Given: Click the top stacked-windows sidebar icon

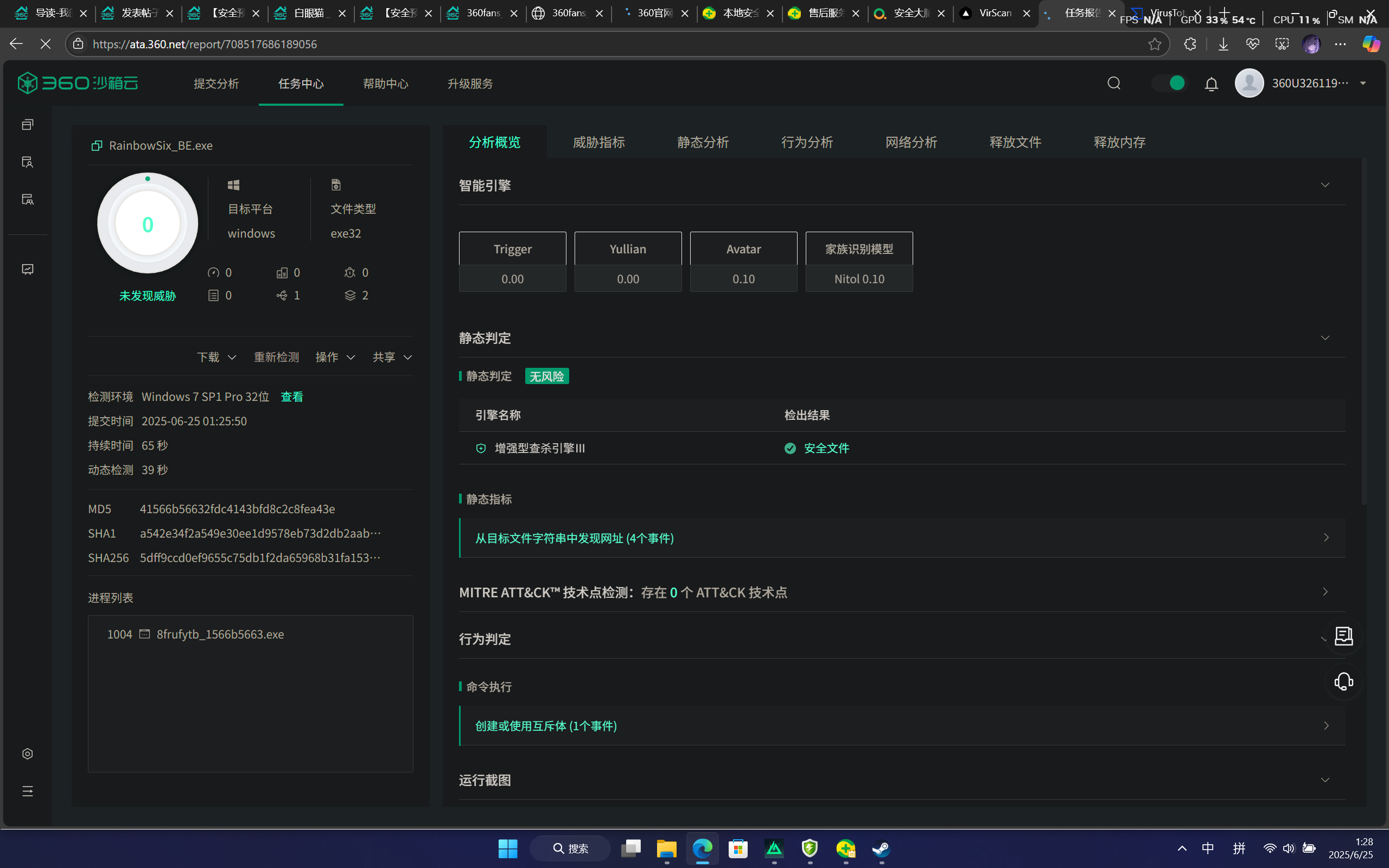Looking at the screenshot, I should 28,125.
